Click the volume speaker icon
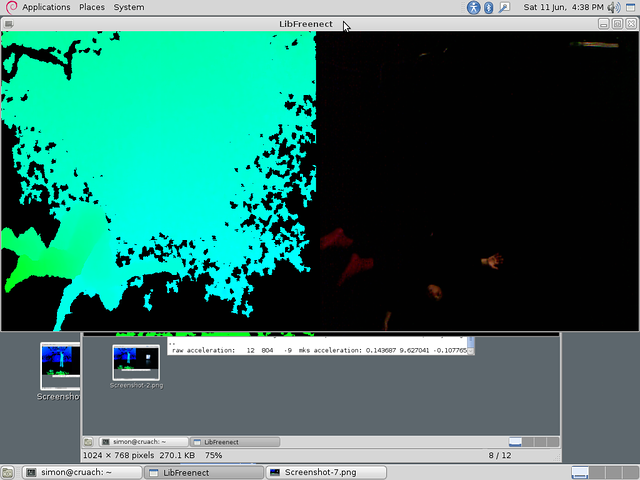Viewport: 640px width, 480px height. [613, 7]
